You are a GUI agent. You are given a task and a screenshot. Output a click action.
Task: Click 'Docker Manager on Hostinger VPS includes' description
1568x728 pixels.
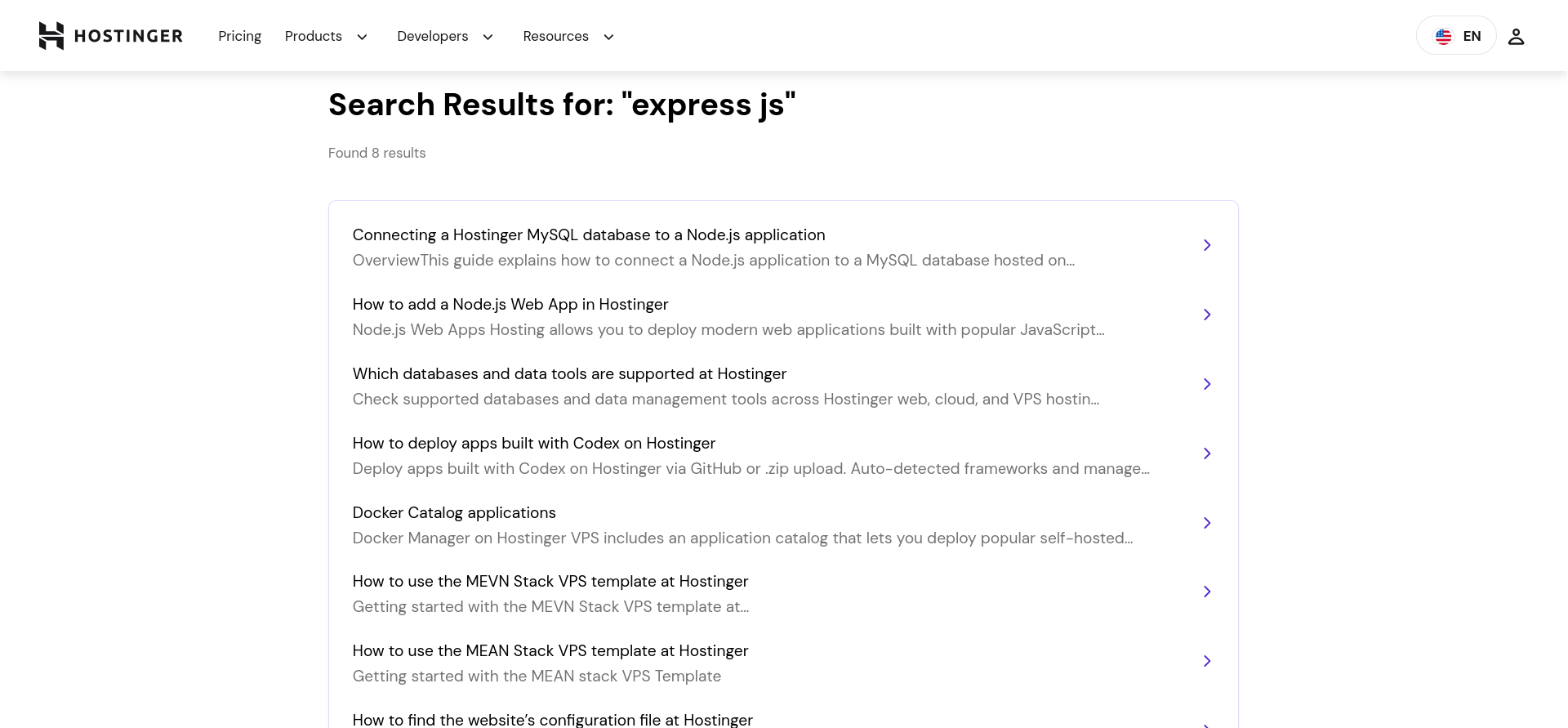[x=743, y=538]
